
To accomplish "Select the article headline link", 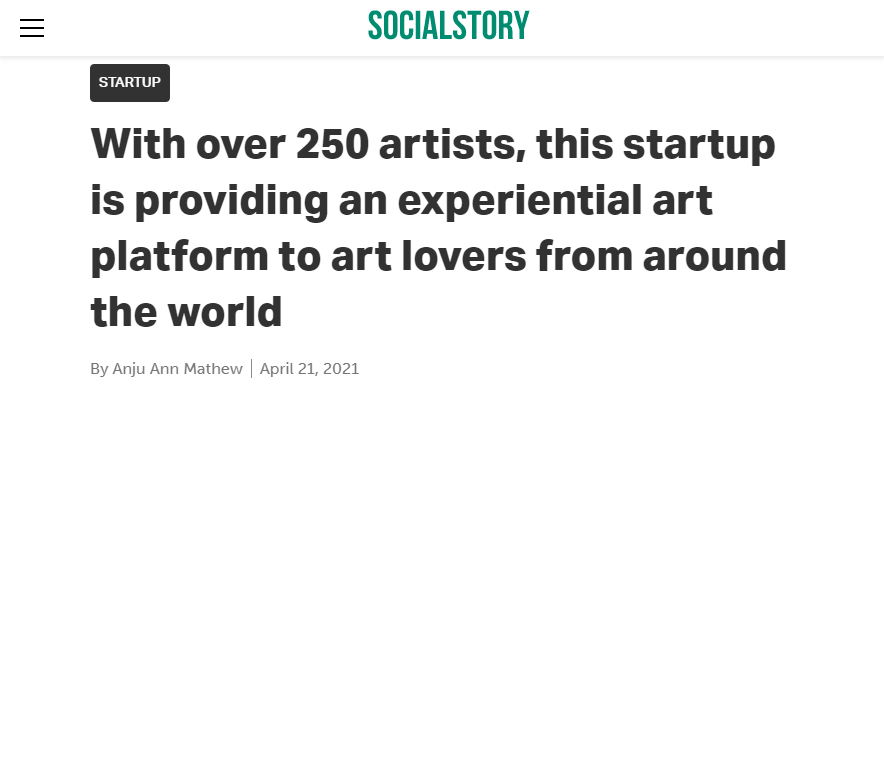I will 438,227.
